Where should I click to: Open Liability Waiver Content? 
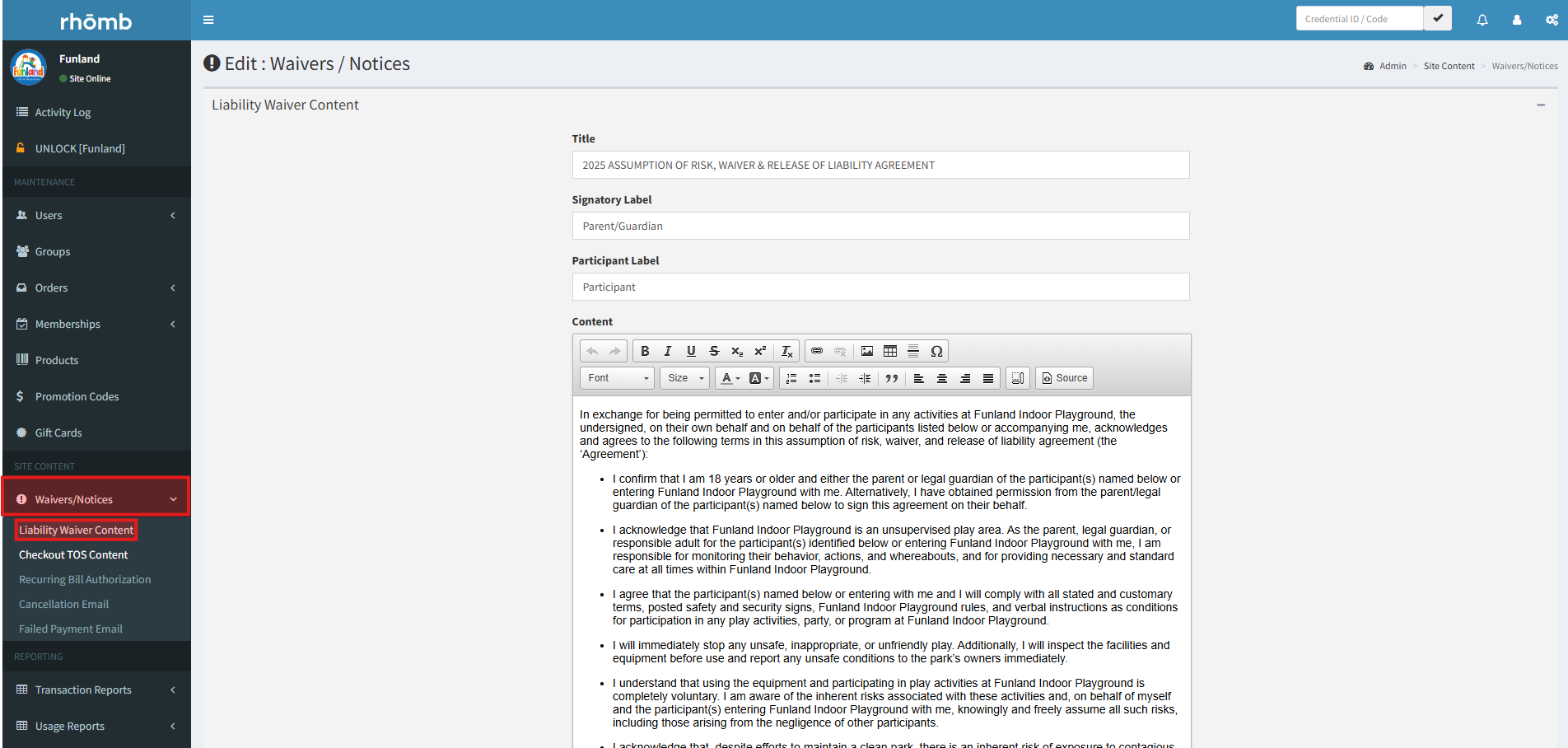(x=76, y=530)
